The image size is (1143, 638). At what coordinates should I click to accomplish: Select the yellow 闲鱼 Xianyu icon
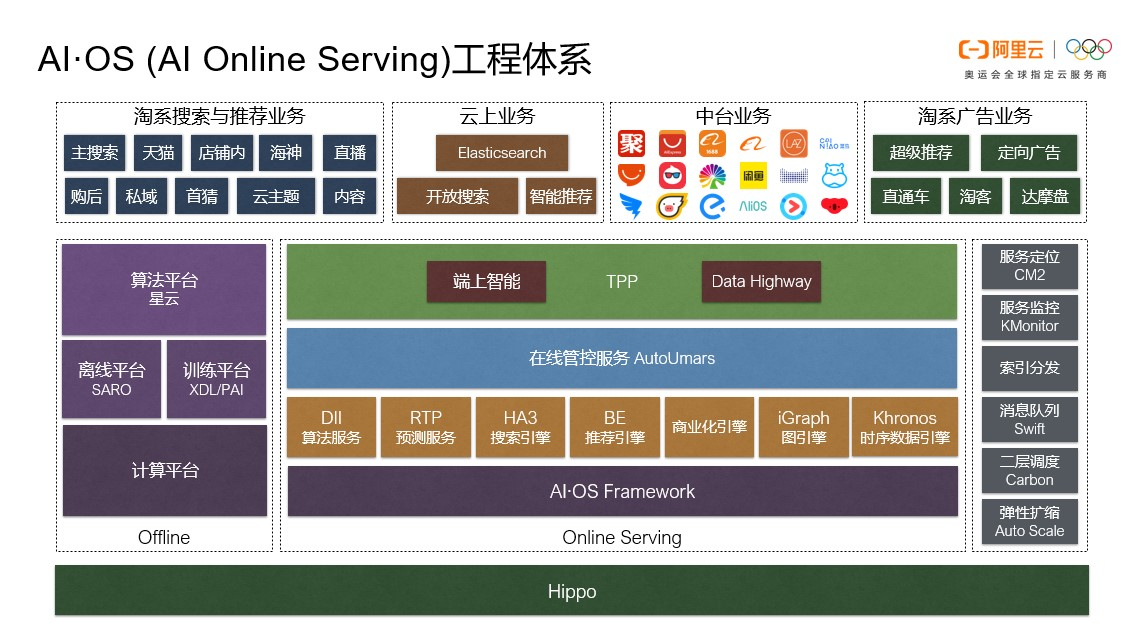tap(753, 176)
